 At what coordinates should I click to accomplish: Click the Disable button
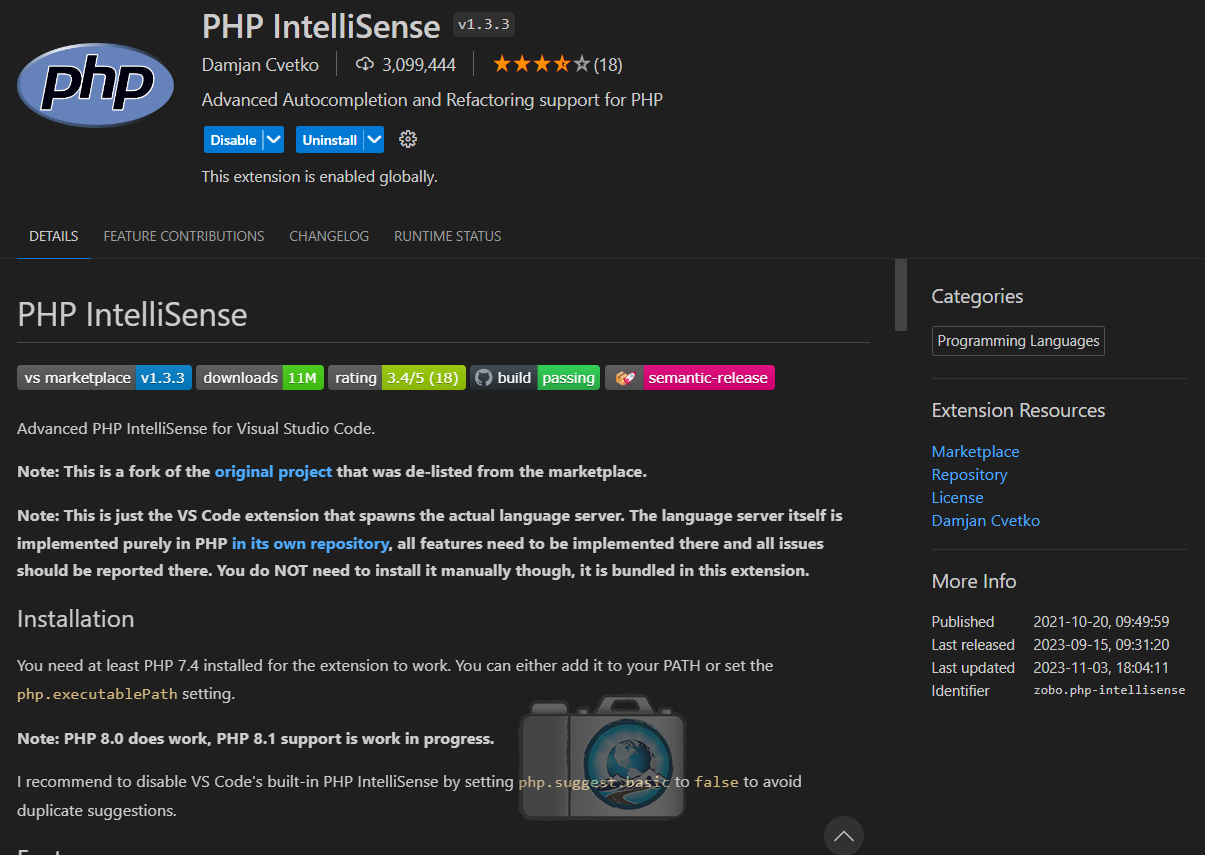coord(233,140)
